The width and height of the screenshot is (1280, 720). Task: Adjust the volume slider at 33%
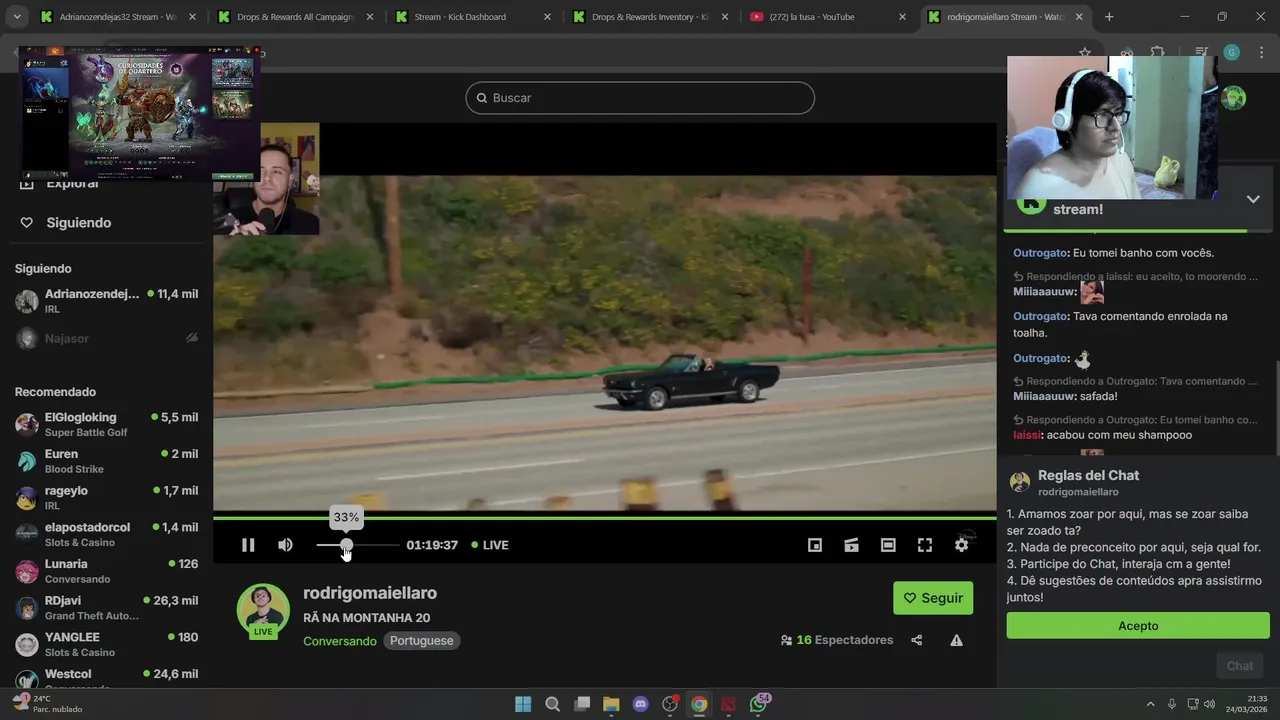coord(346,545)
